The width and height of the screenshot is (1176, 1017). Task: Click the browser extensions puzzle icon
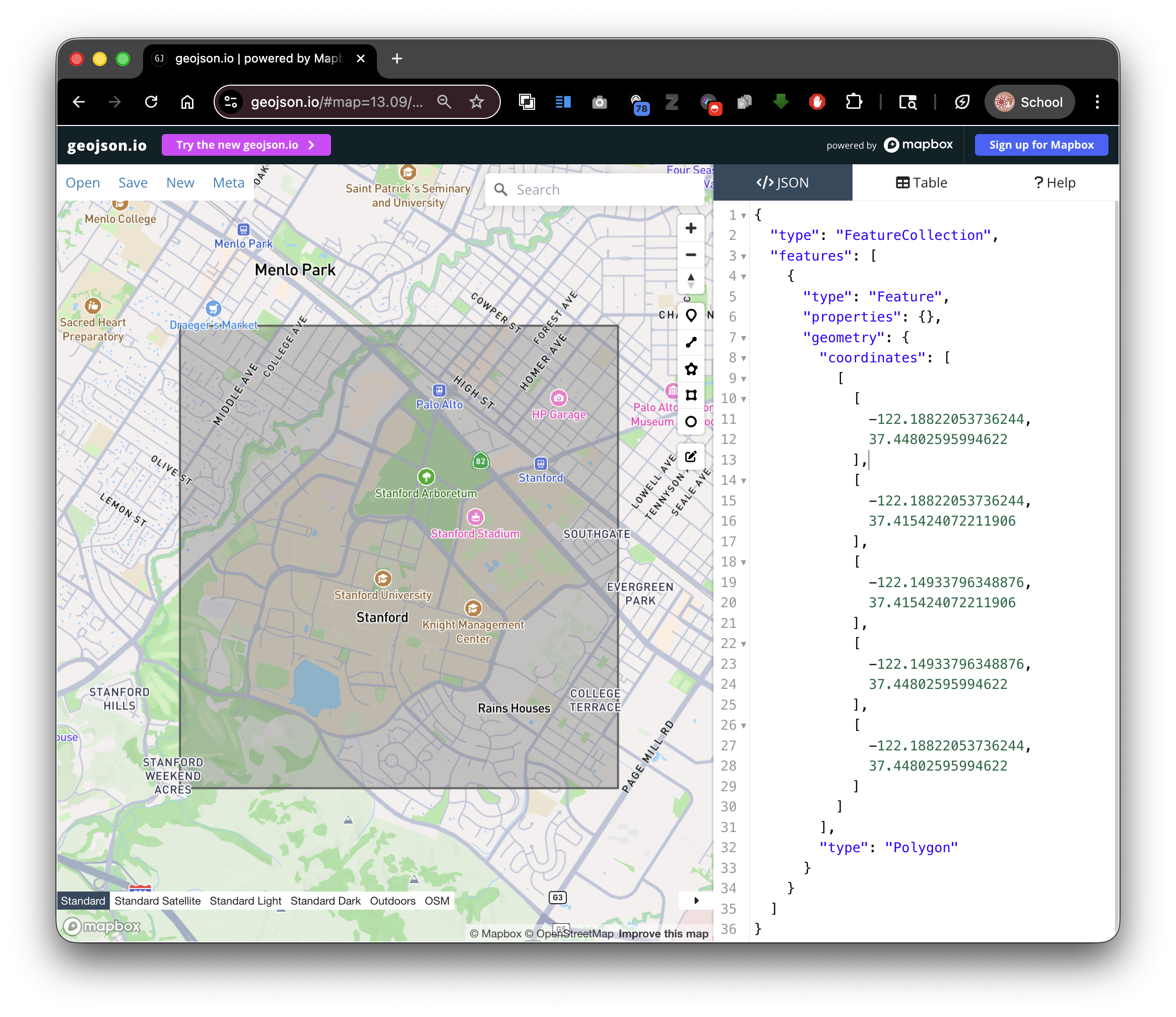click(854, 102)
